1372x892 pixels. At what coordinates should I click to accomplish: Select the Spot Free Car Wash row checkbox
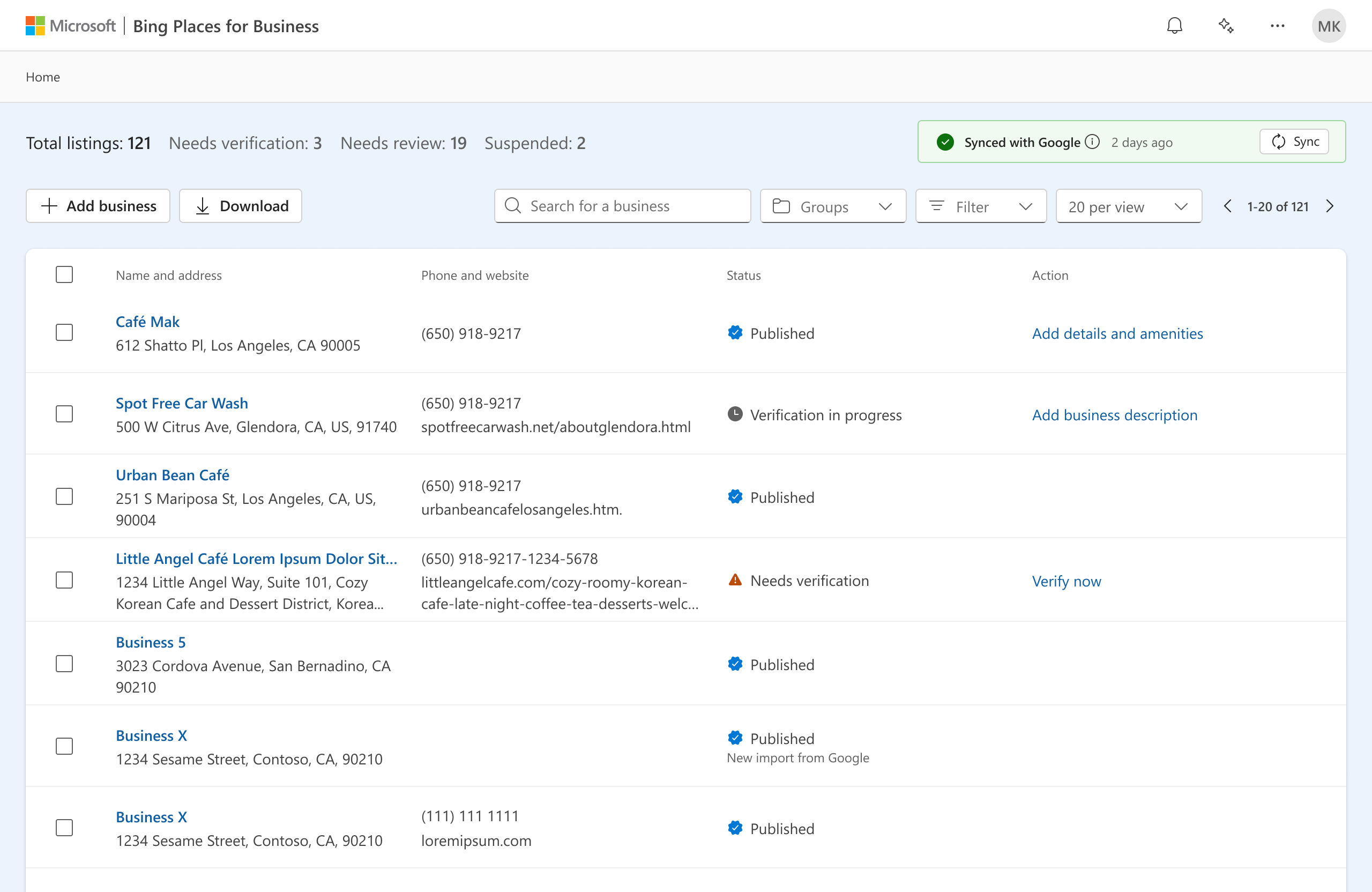coord(64,414)
